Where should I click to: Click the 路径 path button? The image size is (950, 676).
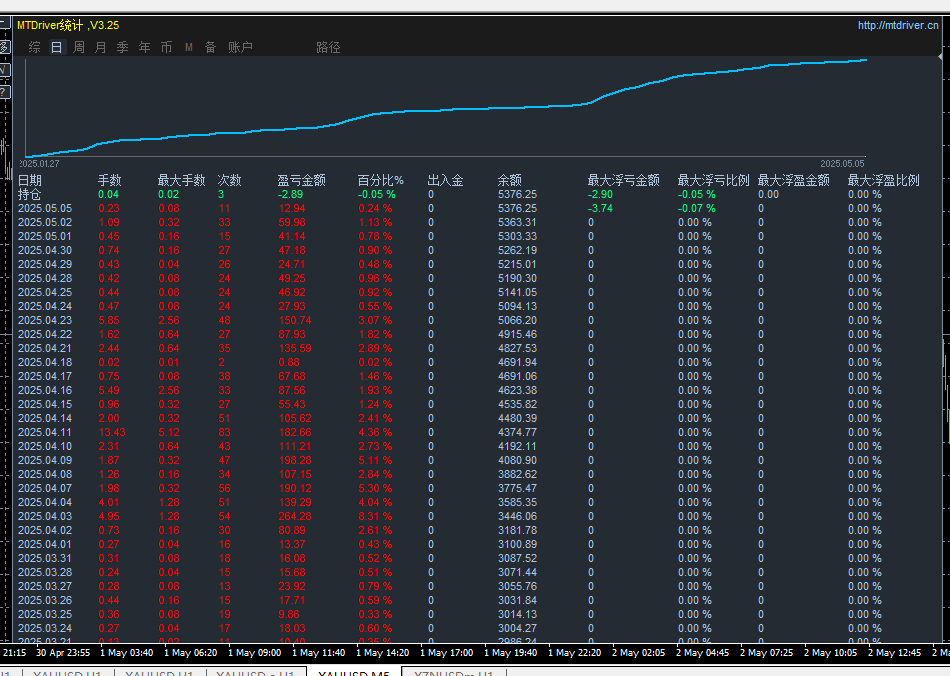pos(328,47)
